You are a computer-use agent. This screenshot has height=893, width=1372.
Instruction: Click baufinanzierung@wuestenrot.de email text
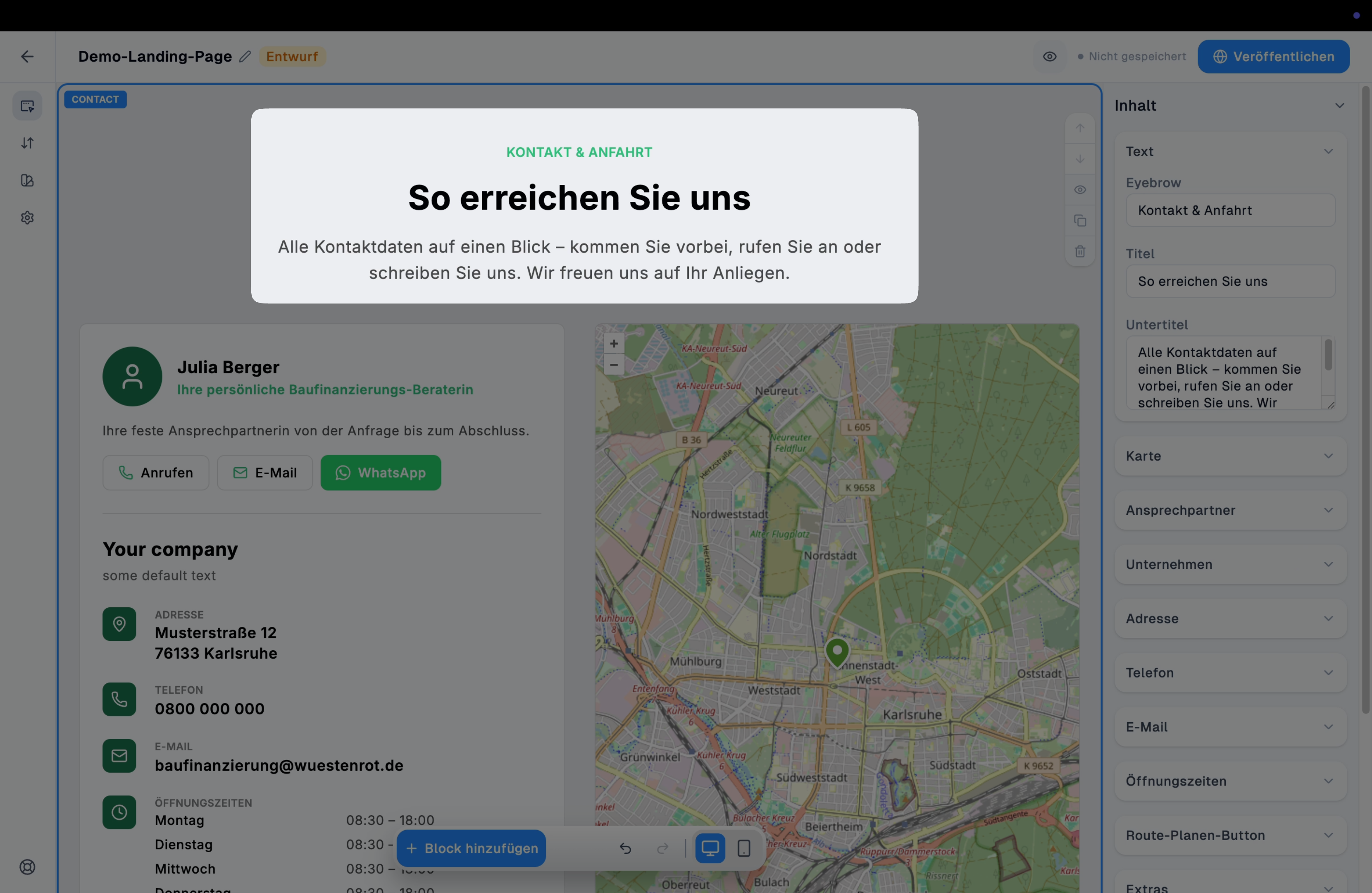[279, 766]
